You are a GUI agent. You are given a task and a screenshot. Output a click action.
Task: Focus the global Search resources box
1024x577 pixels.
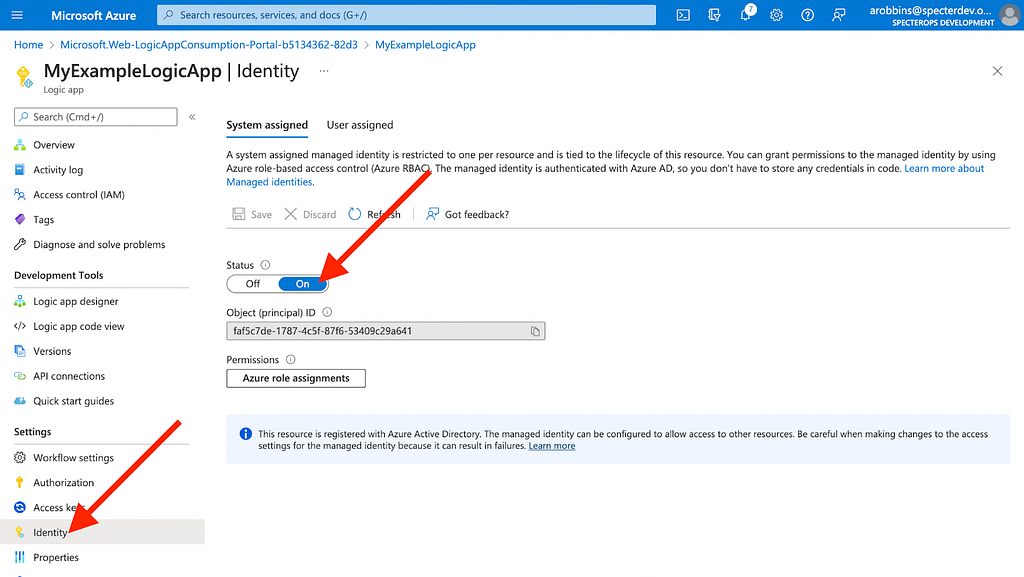pyautogui.click(x=406, y=15)
